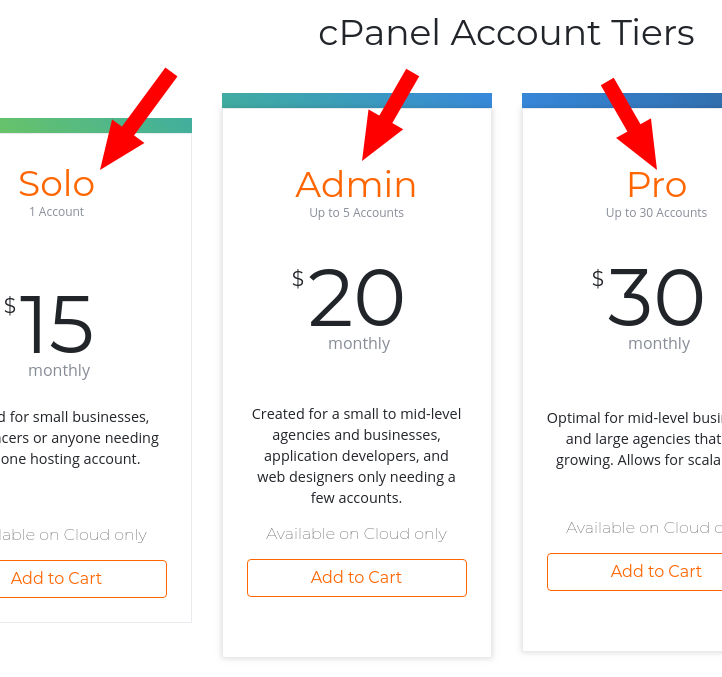This screenshot has height=677, width=722.
Task: Select the Pro tier heading
Action: 657,185
